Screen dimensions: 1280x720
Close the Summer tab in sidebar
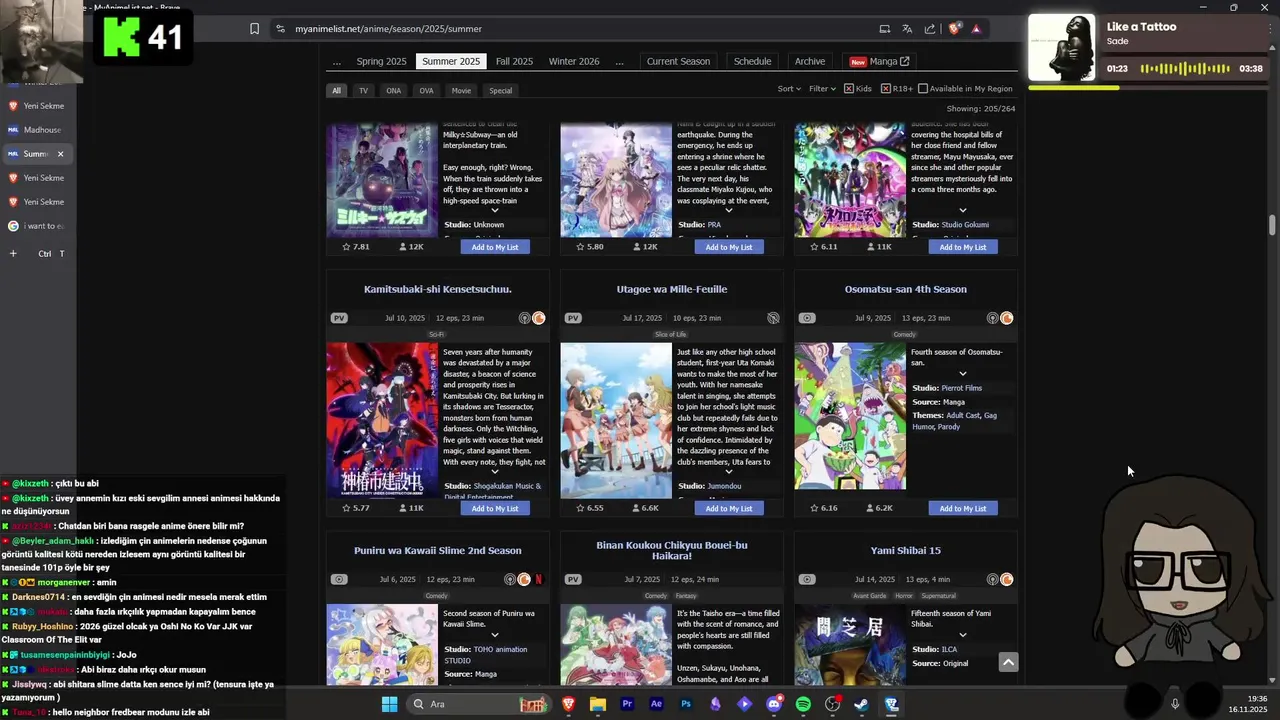[x=60, y=154]
